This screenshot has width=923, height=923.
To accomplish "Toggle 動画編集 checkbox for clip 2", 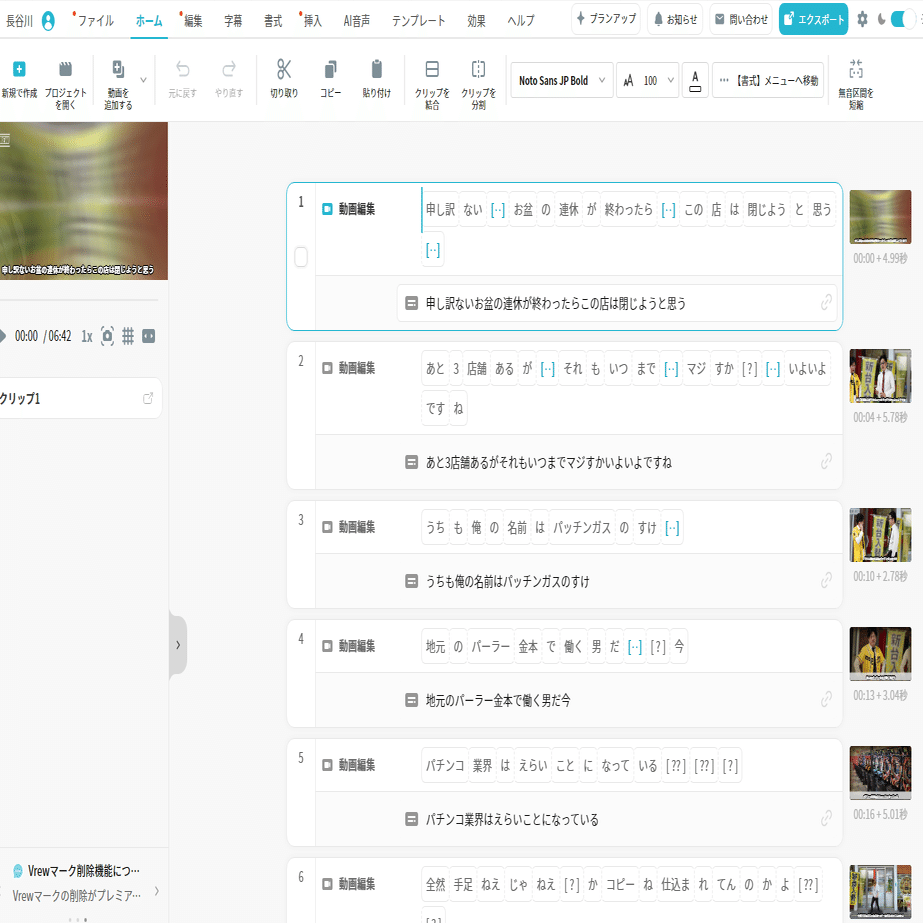I will (327, 368).
